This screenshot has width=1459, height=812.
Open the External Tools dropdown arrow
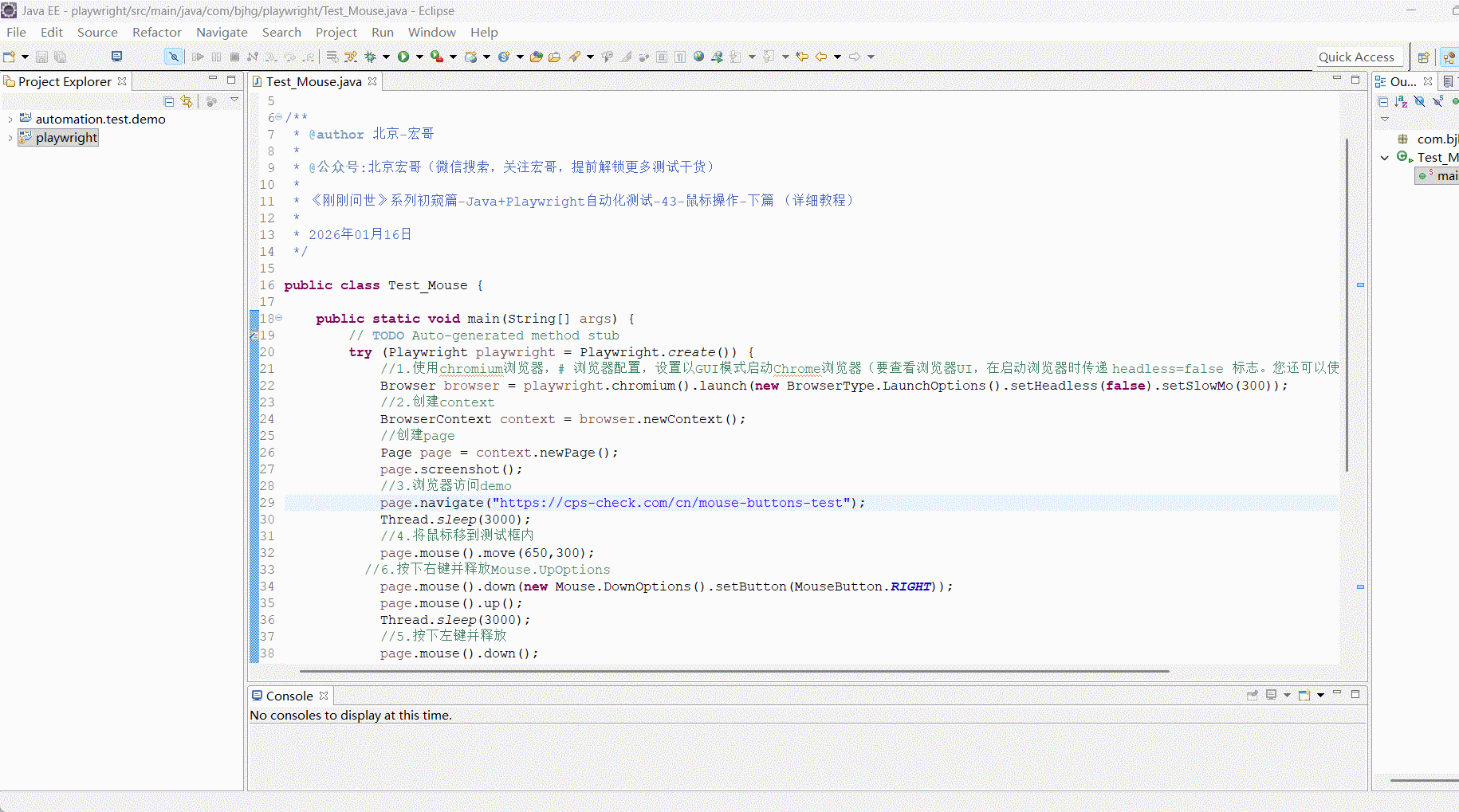(x=453, y=57)
